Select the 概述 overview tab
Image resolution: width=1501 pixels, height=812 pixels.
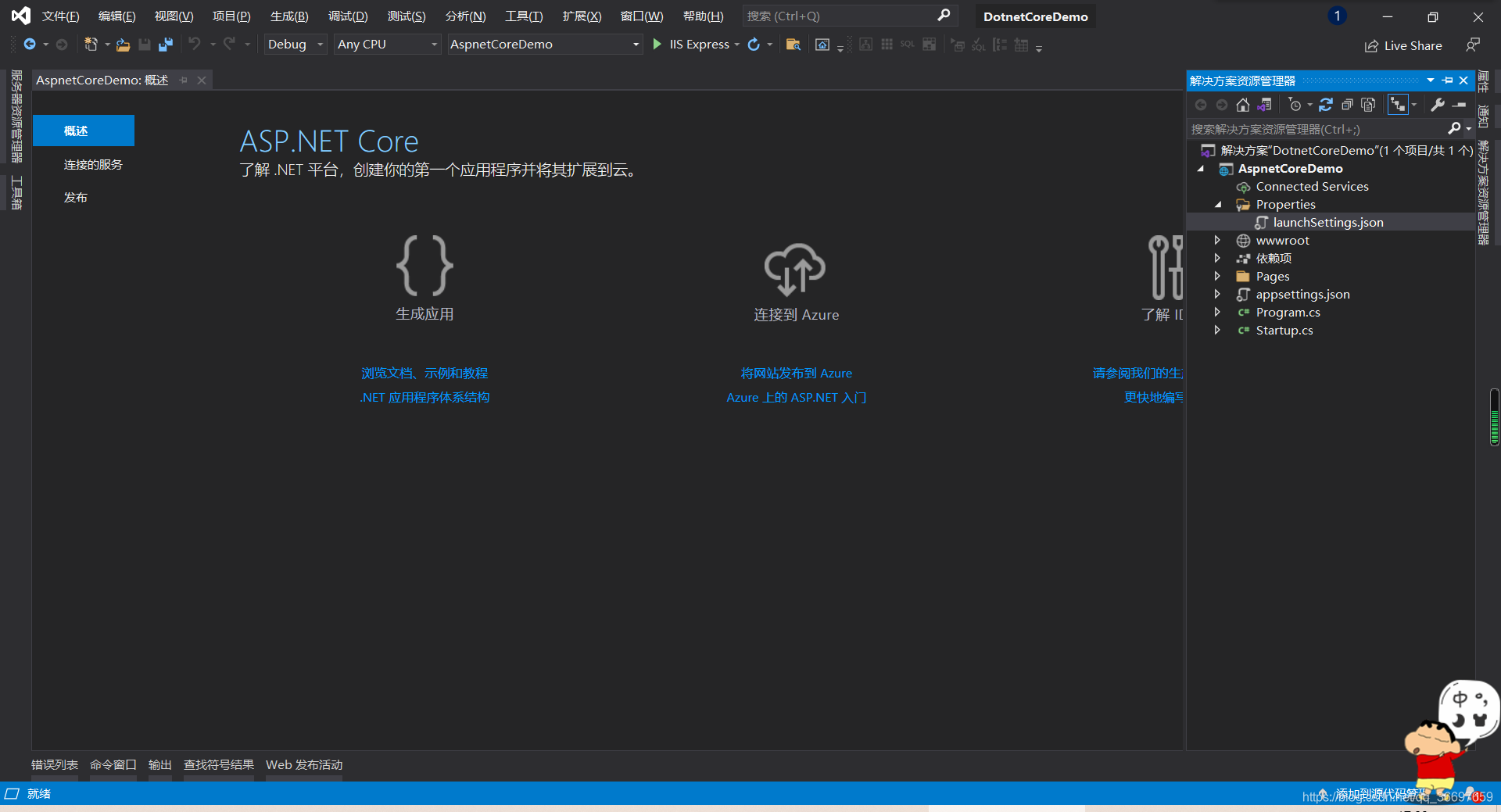[x=84, y=131]
